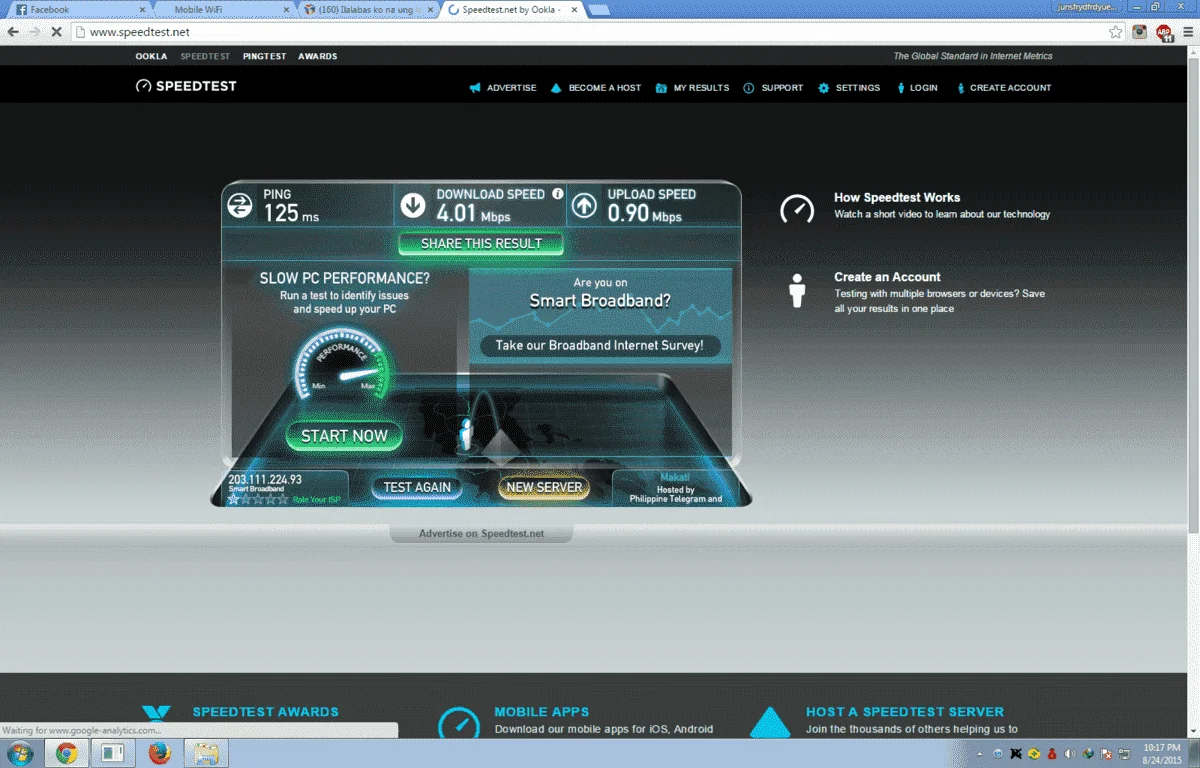This screenshot has width=1200, height=768.
Task: Open the volume tray icon
Action: pos(1069,753)
